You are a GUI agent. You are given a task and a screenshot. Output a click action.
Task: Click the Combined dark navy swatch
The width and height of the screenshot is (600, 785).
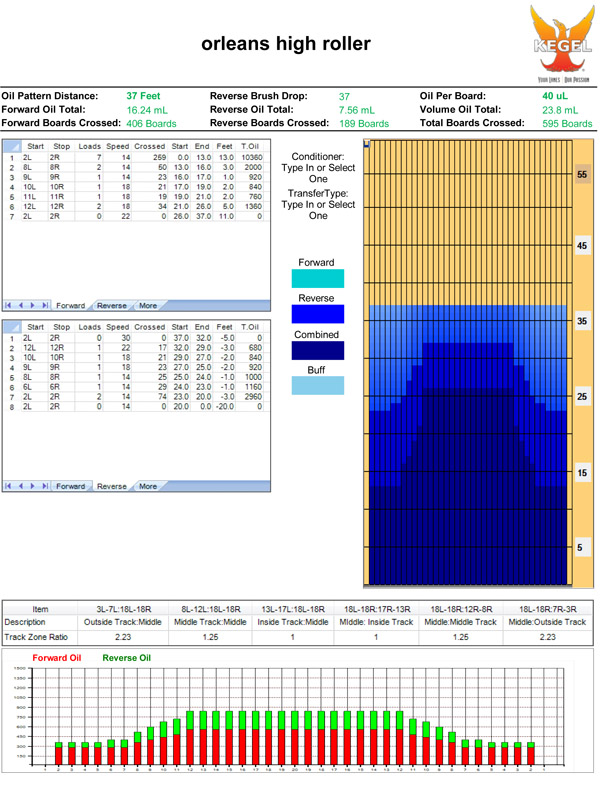[317, 350]
